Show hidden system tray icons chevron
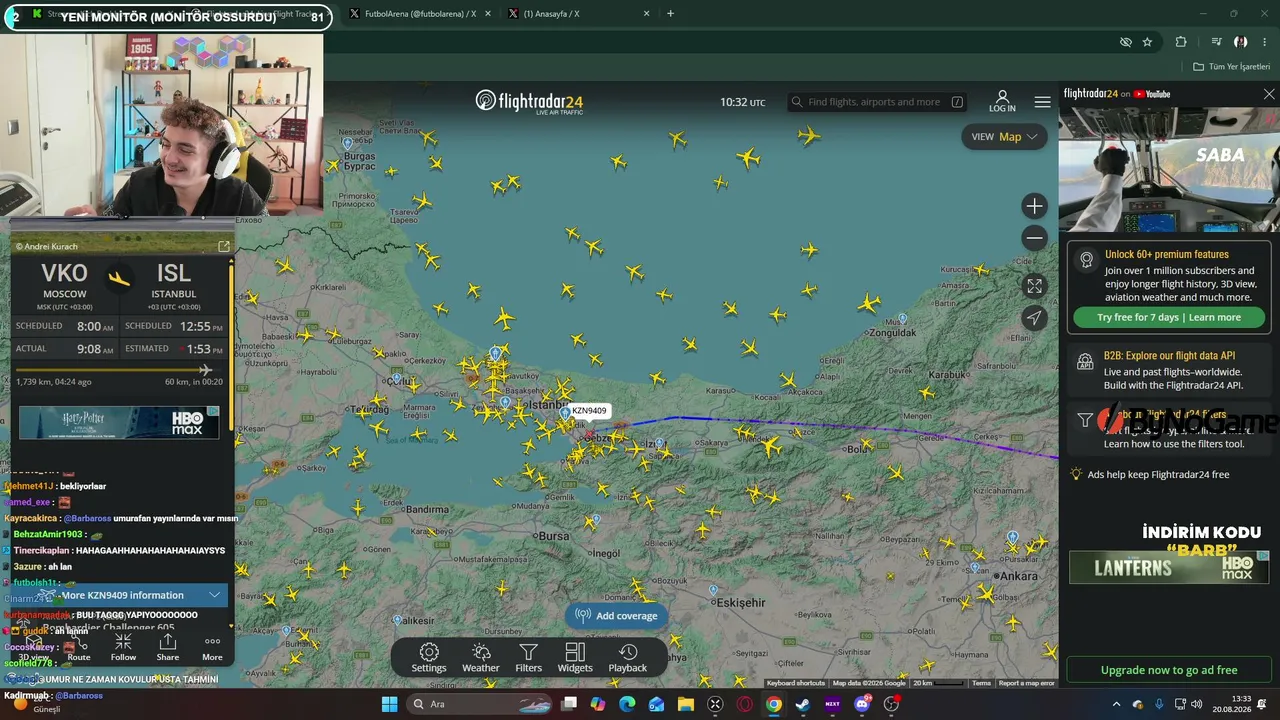 tap(1116, 704)
